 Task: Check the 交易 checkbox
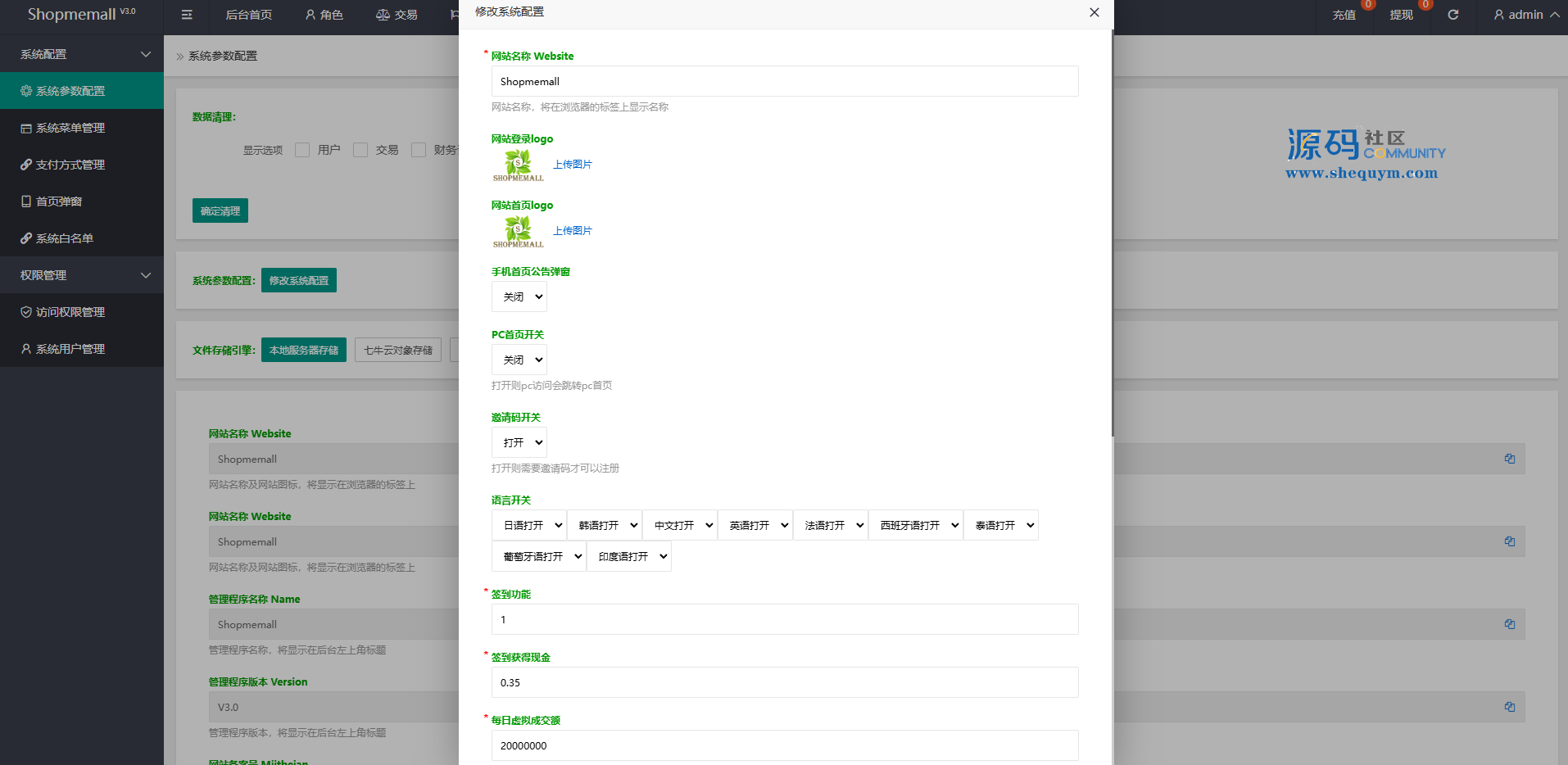pyautogui.click(x=360, y=150)
